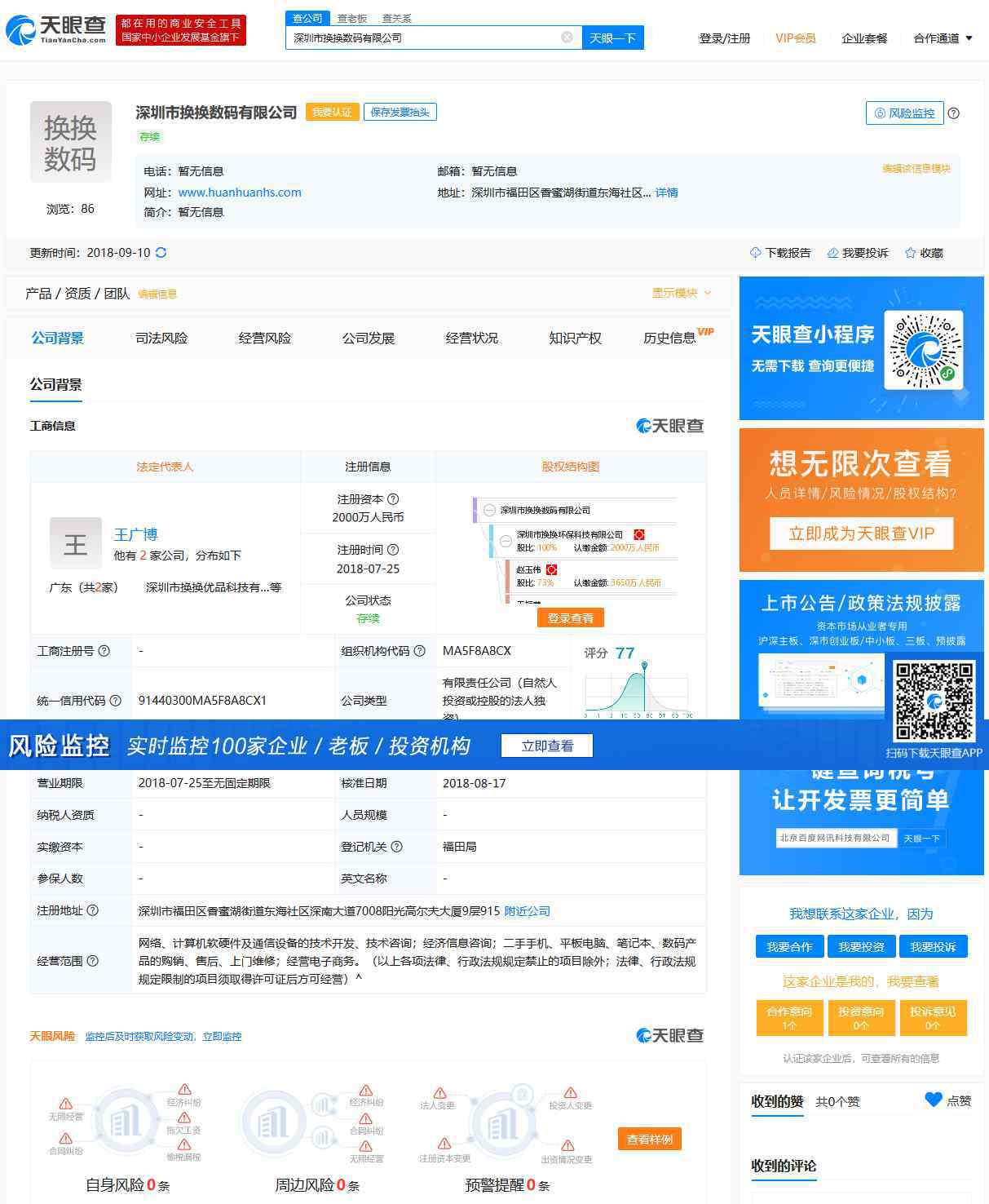Screen dimensions: 989x1204
Task: Select the 登记机关 value 福田局
Action: (x=460, y=847)
